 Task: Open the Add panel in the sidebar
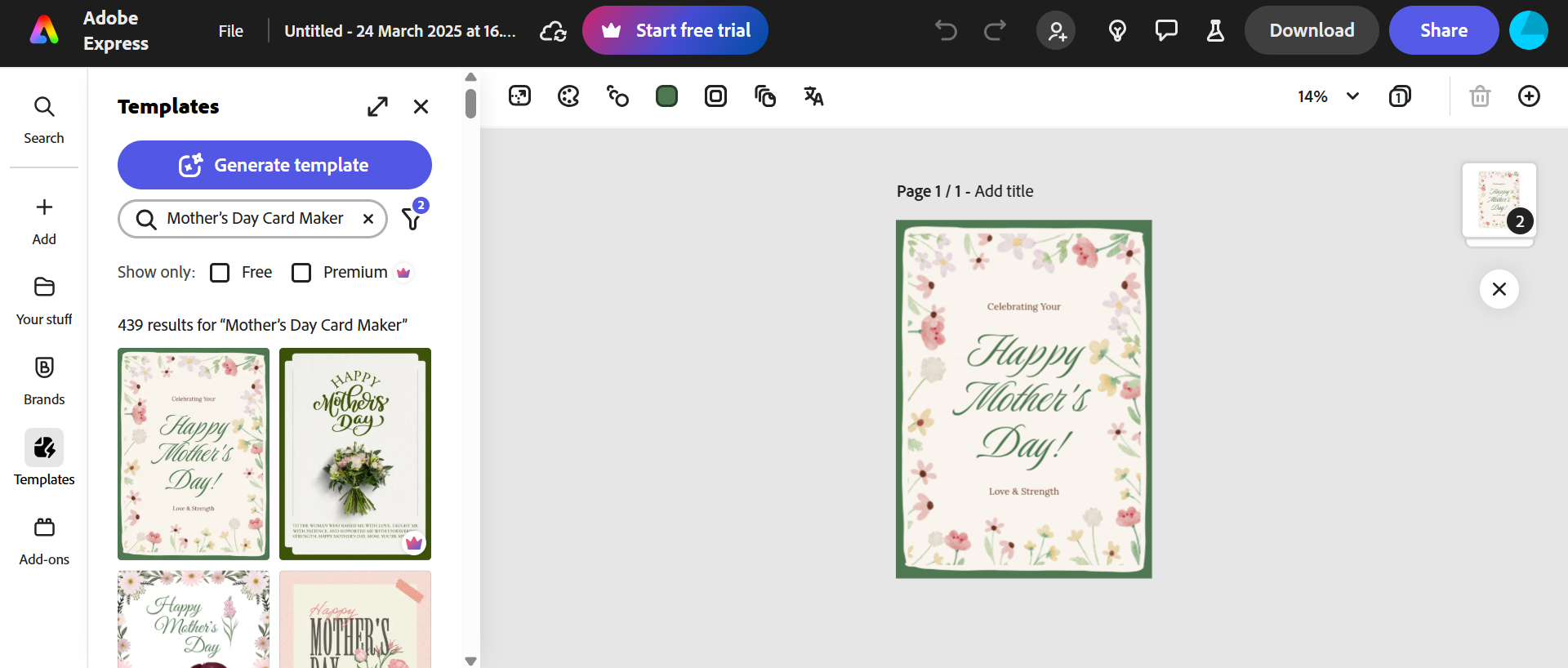pos(44,221)
